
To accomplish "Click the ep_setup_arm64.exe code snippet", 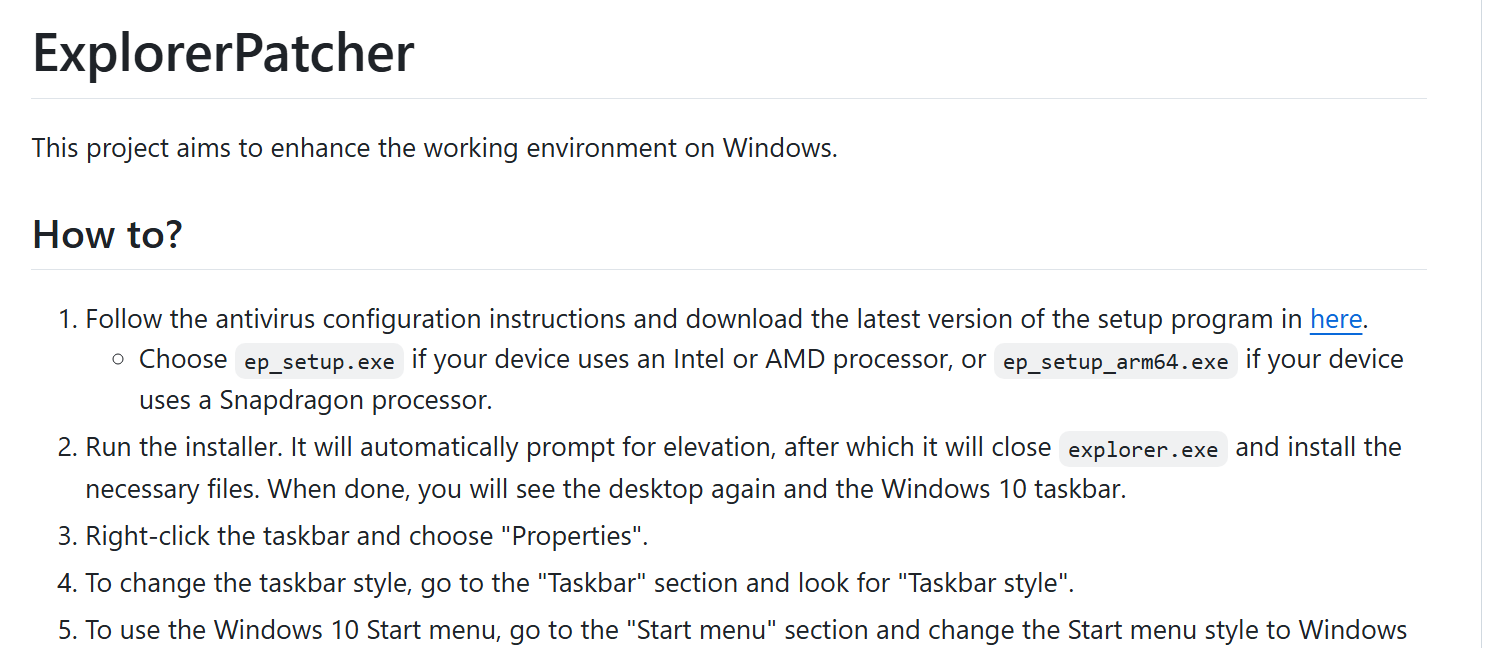I will (x=1115, y=361).
